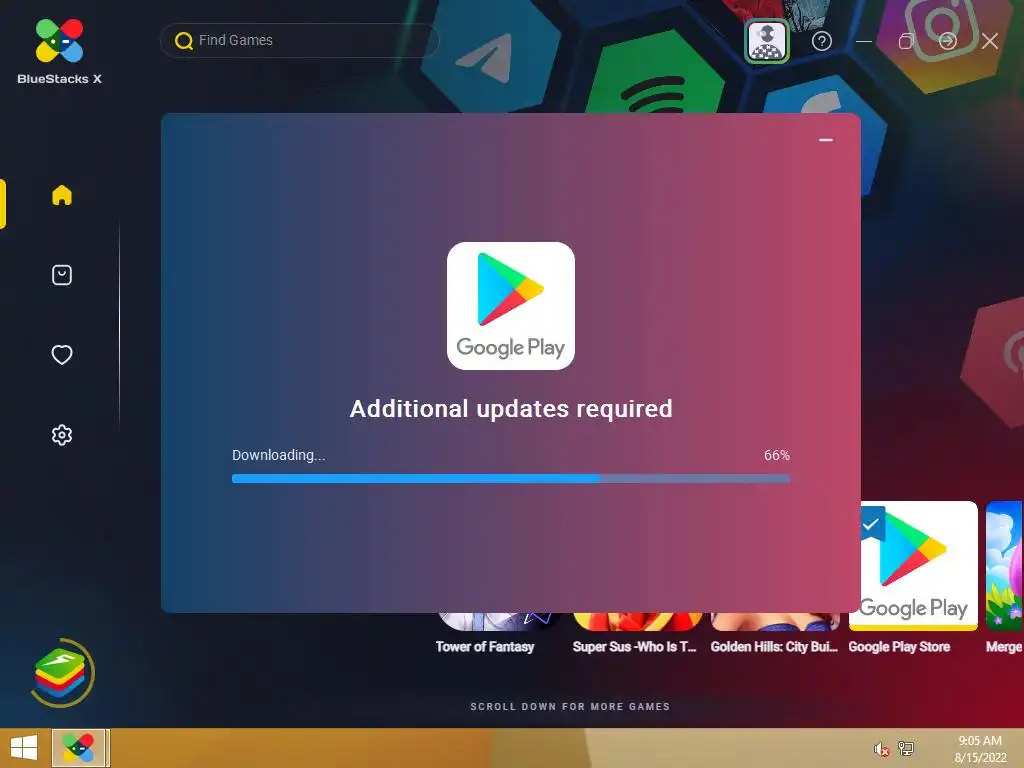The width and height of the screenshot is (1024, 768).
Task: Open settings gear in the sidebar
Action: tap(62, 435)
